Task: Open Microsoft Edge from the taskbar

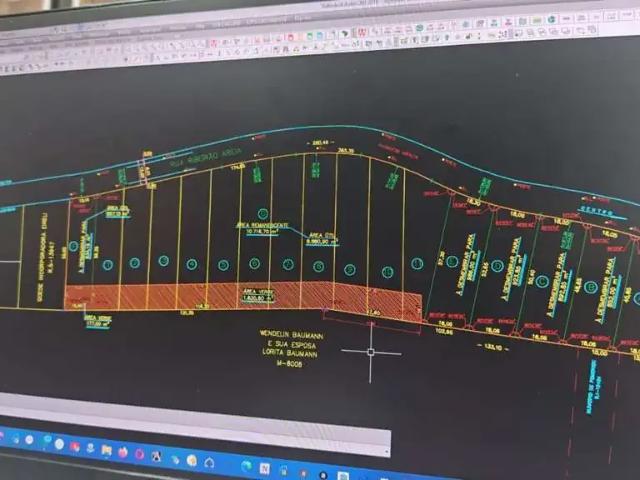Action: (x=246, y=466)
